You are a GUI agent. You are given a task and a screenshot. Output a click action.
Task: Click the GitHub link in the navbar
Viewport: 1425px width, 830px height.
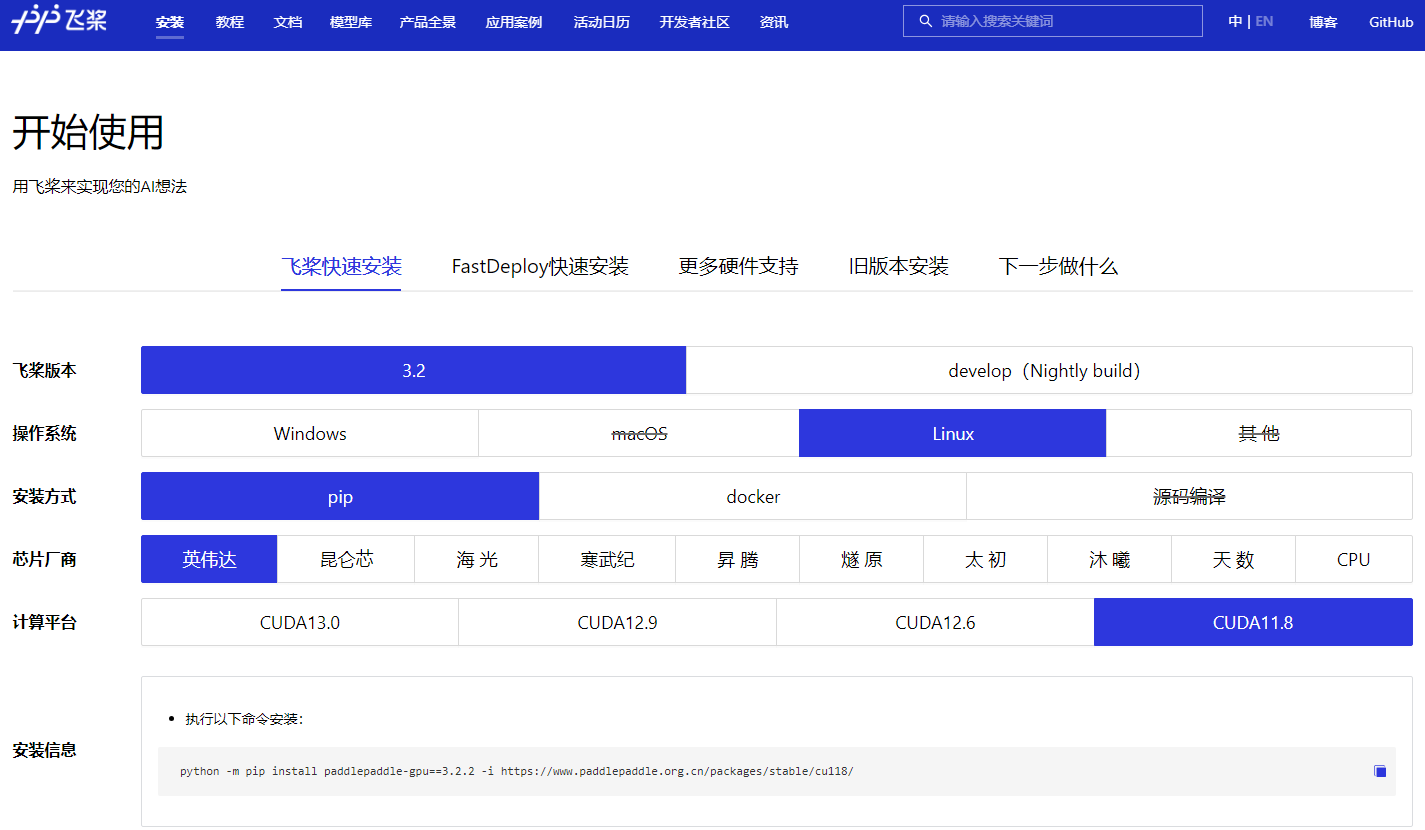click(1390, 21)
